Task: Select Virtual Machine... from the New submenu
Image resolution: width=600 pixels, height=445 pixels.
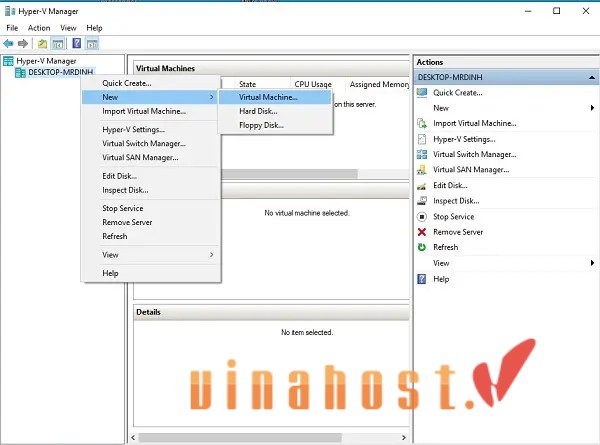Action: (x=268, y=97)
